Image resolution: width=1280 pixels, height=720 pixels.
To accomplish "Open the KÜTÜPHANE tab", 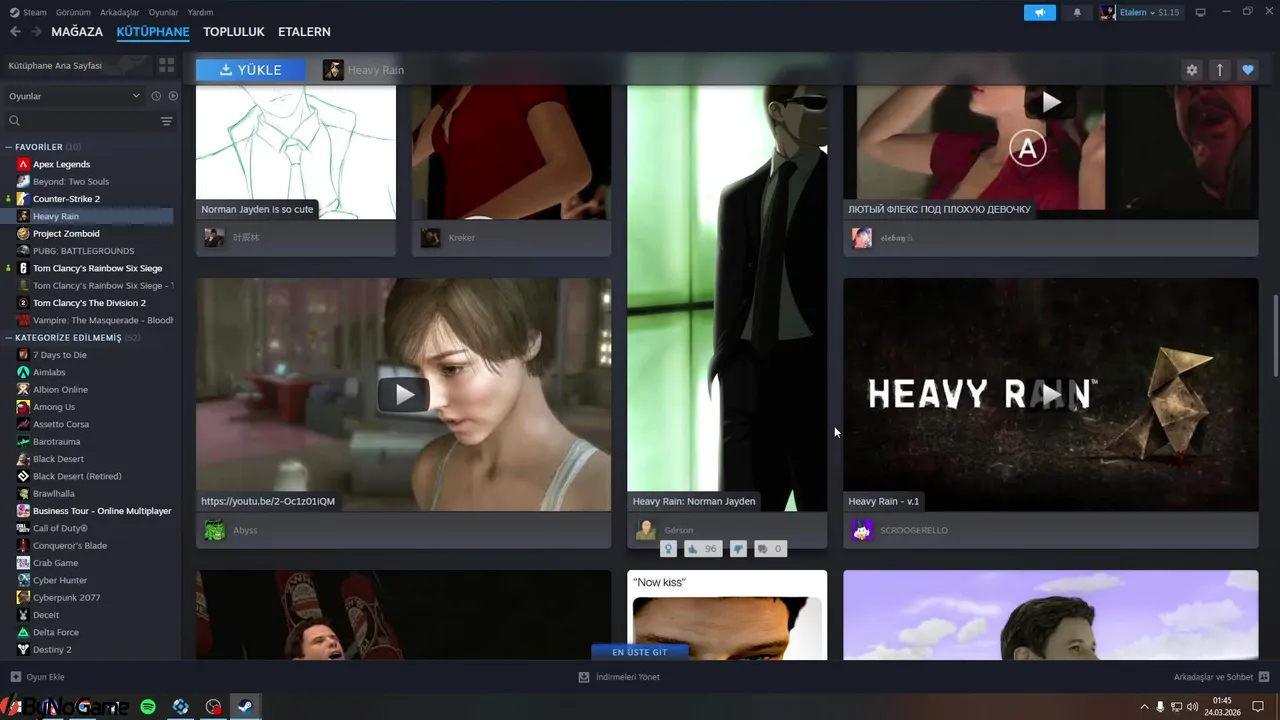I will pyautogui.click(x=153, y=32).
